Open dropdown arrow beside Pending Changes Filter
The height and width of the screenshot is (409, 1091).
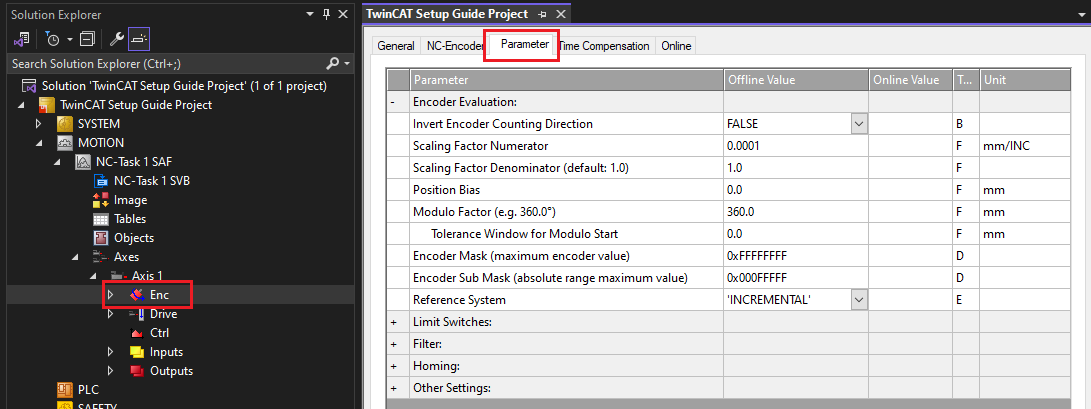pos(69,39)
